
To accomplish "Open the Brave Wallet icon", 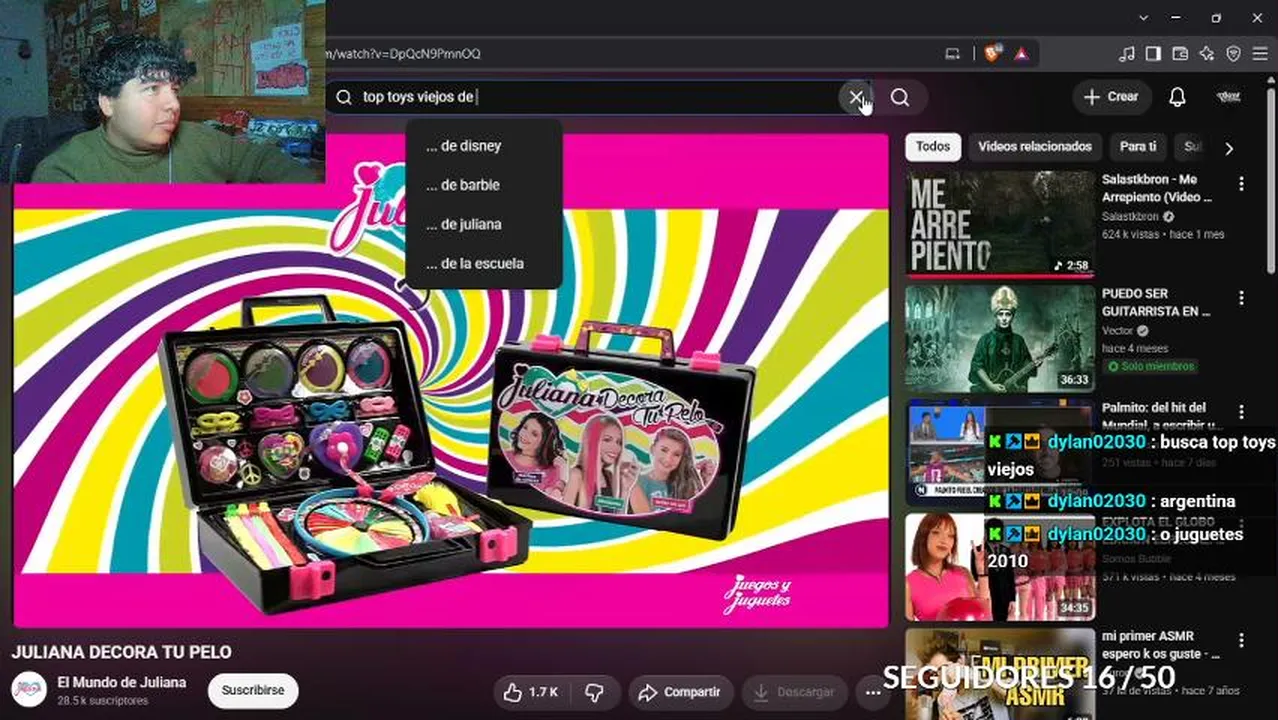I will coord(1180,54).
